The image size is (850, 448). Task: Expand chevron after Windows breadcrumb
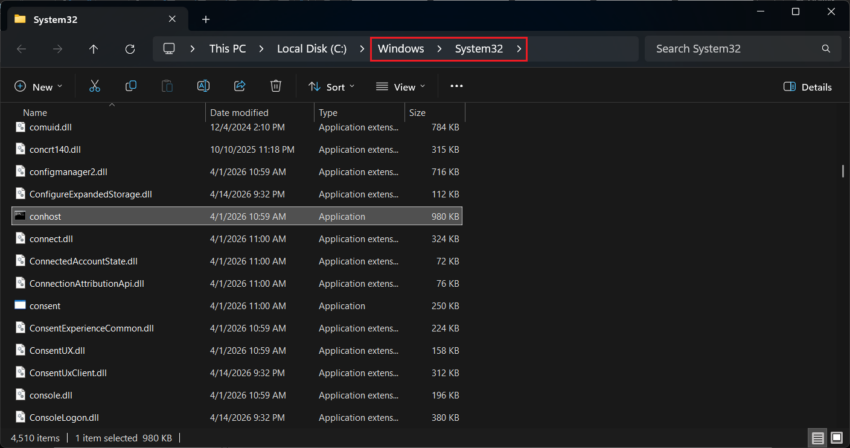click(439, 49)
